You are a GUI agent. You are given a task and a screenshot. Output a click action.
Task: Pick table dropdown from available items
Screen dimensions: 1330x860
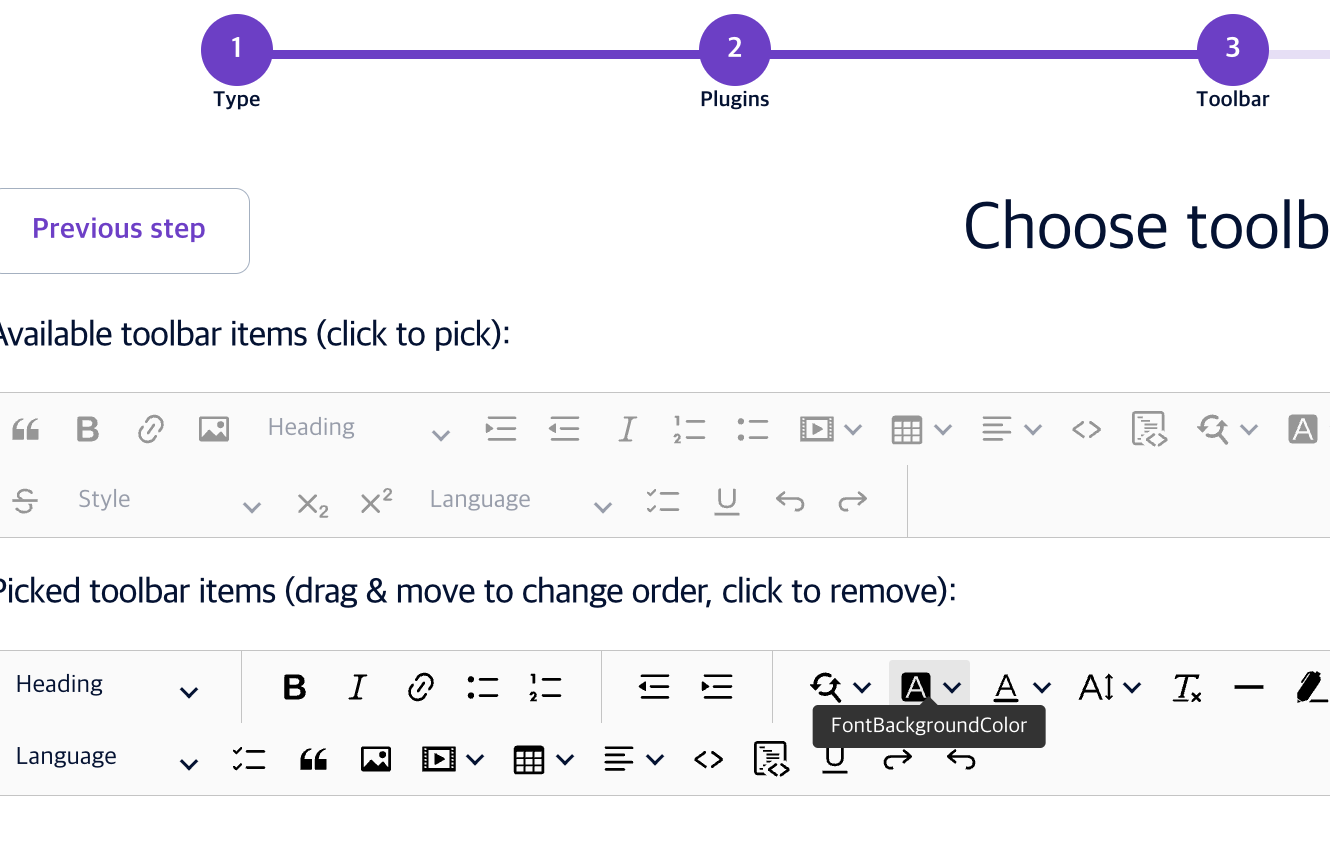pos(921,430)
